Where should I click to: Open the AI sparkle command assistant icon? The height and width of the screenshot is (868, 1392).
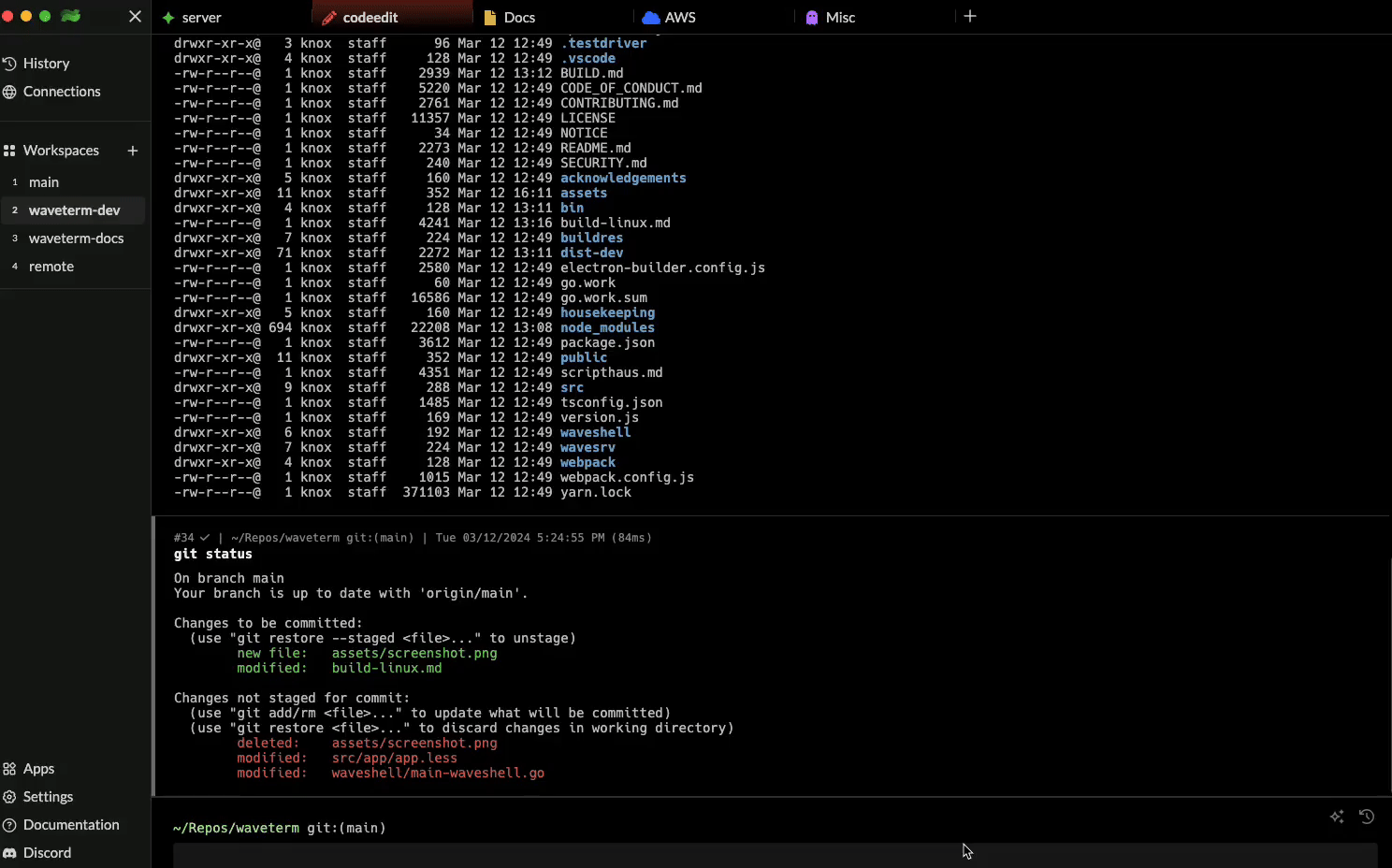pyautogui.click(x=1337, y=817)
